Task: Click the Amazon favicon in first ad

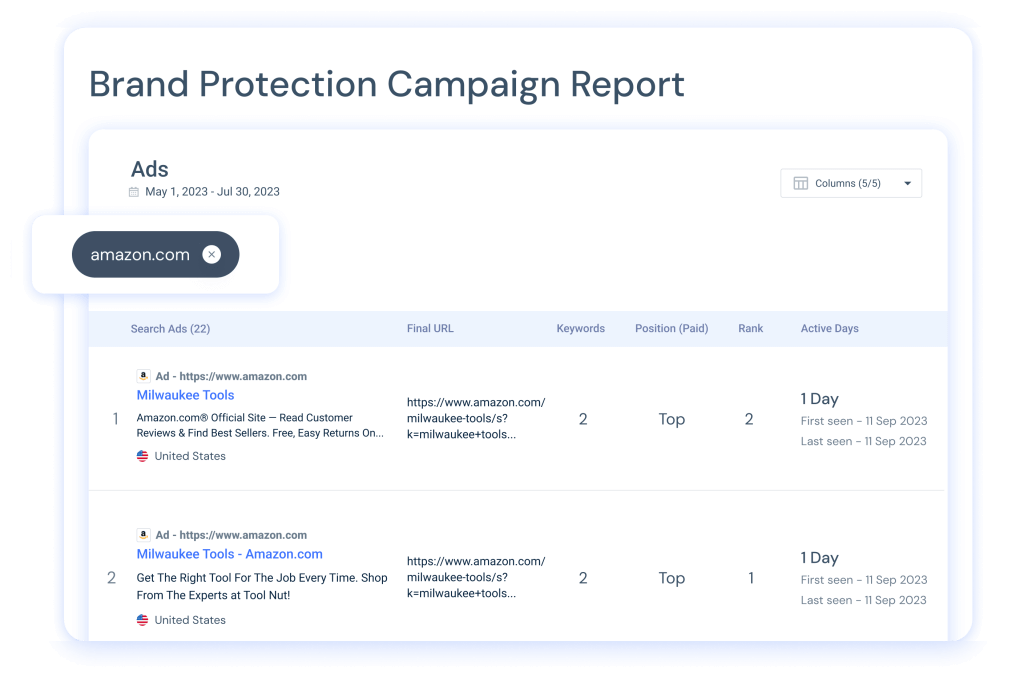Action: point(143,376)
